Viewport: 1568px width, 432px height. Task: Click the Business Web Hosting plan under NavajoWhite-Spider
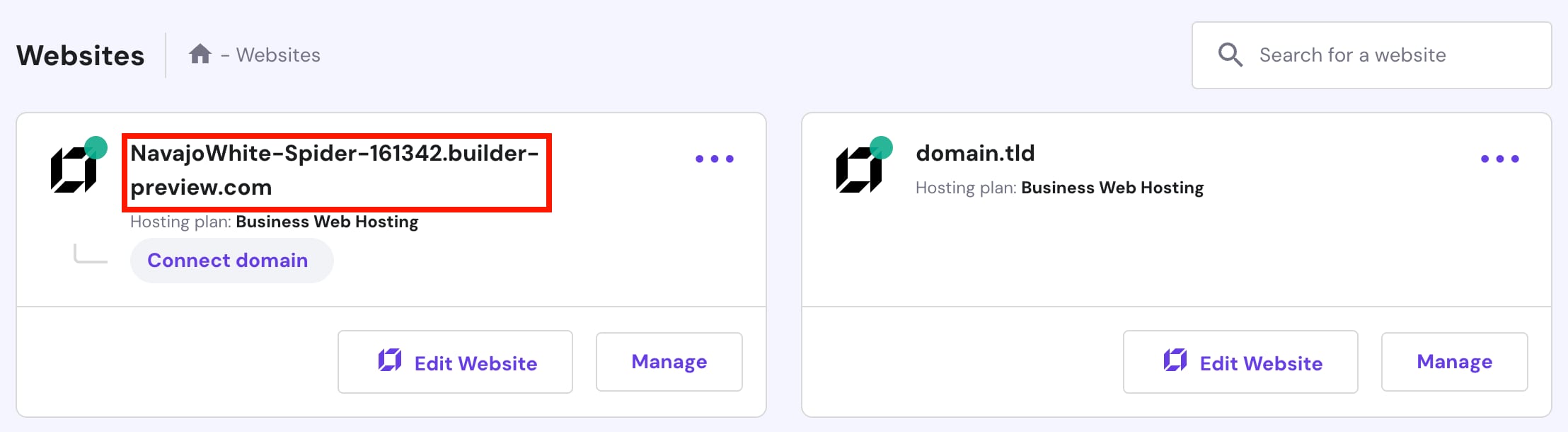(327, 222)
